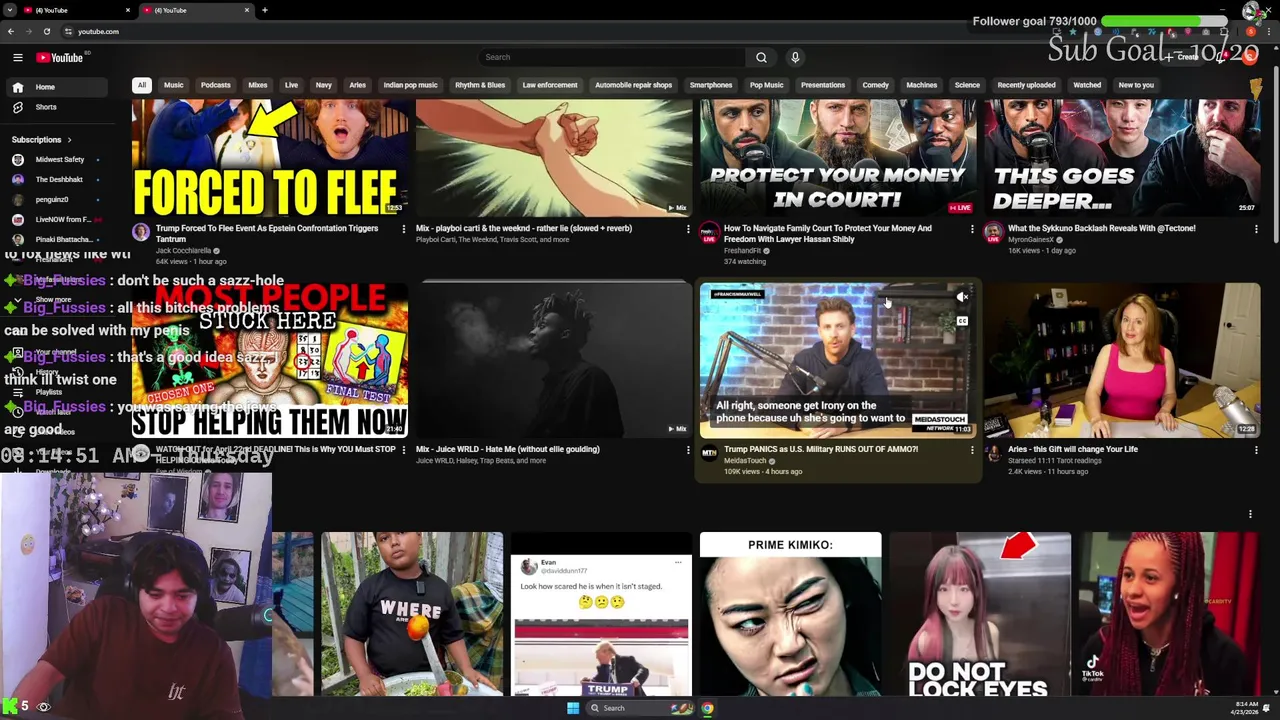Open MyronGainesX channel avatar

[993, 233]
